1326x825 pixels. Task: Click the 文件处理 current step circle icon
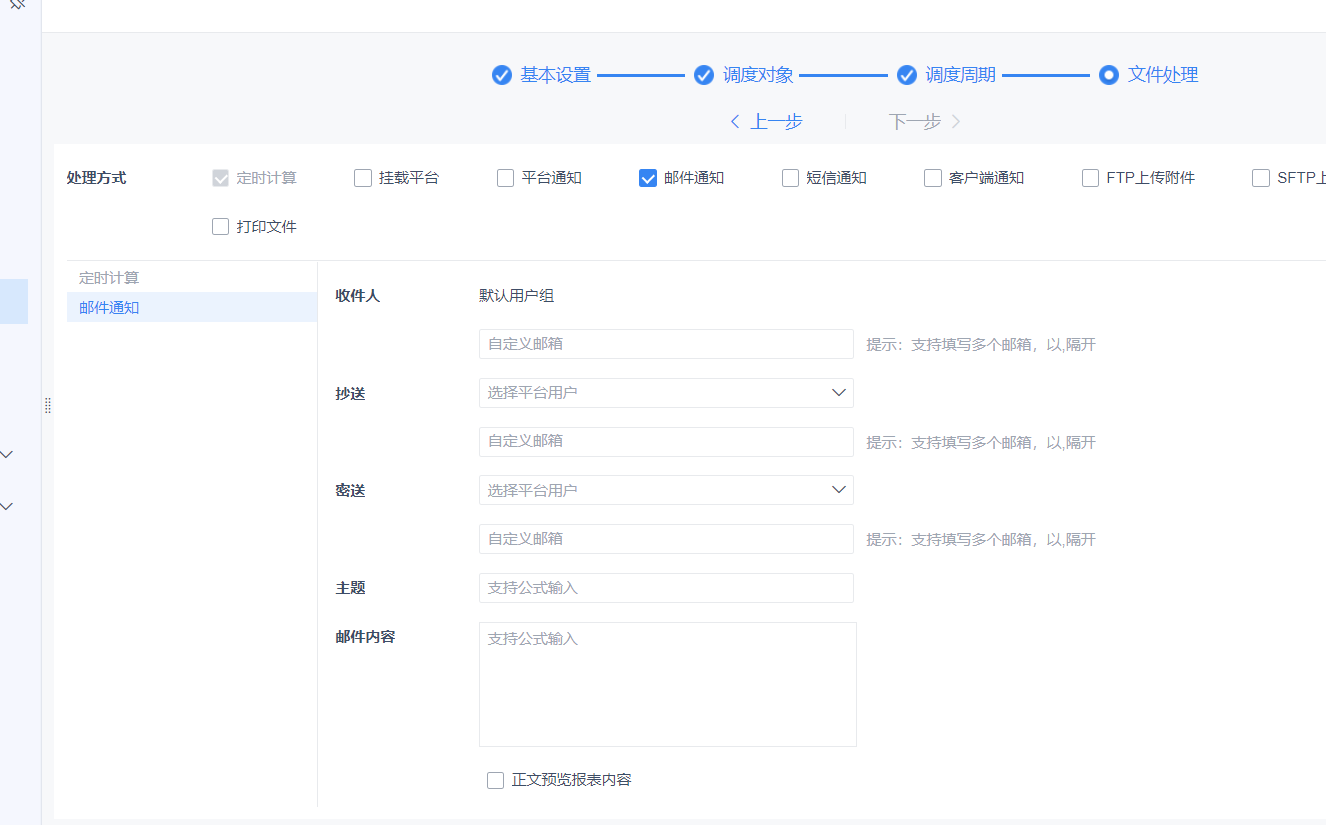pyautogui.click(x=1108, y=75)
